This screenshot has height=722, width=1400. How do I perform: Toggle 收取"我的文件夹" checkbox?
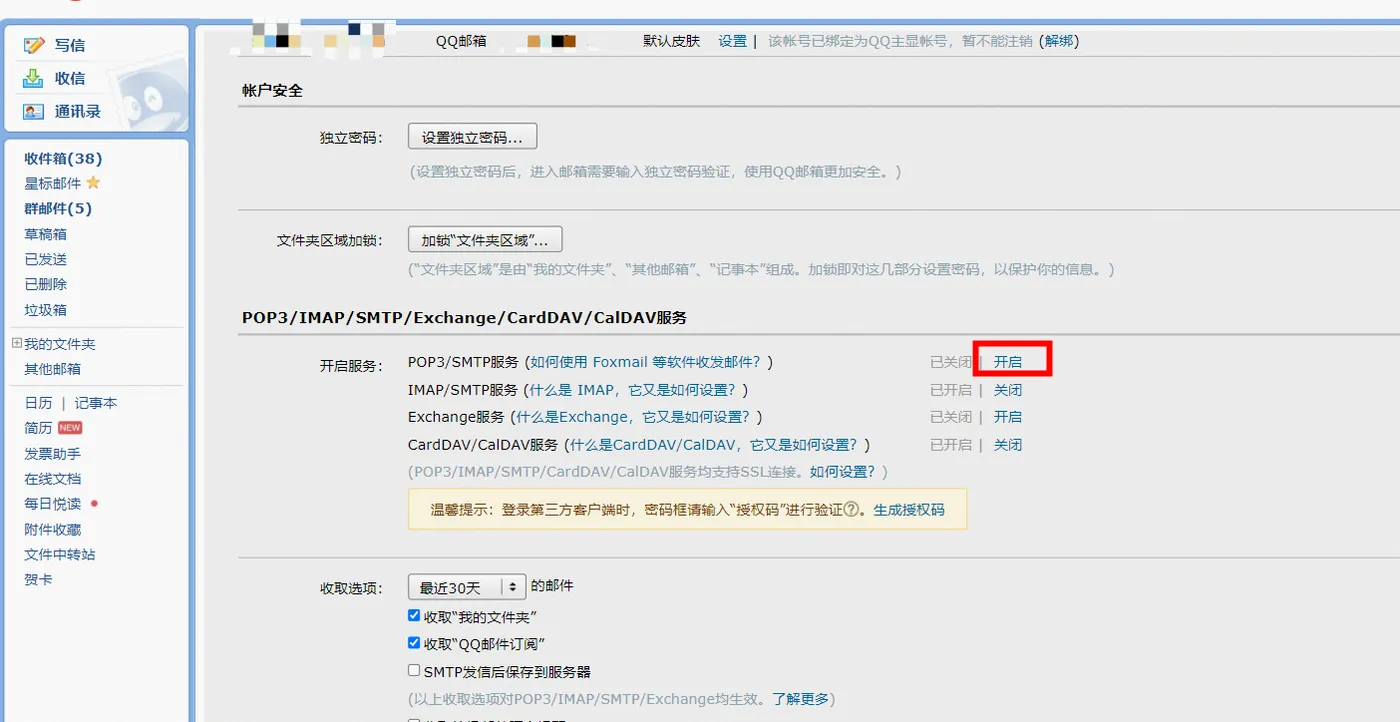414,616
